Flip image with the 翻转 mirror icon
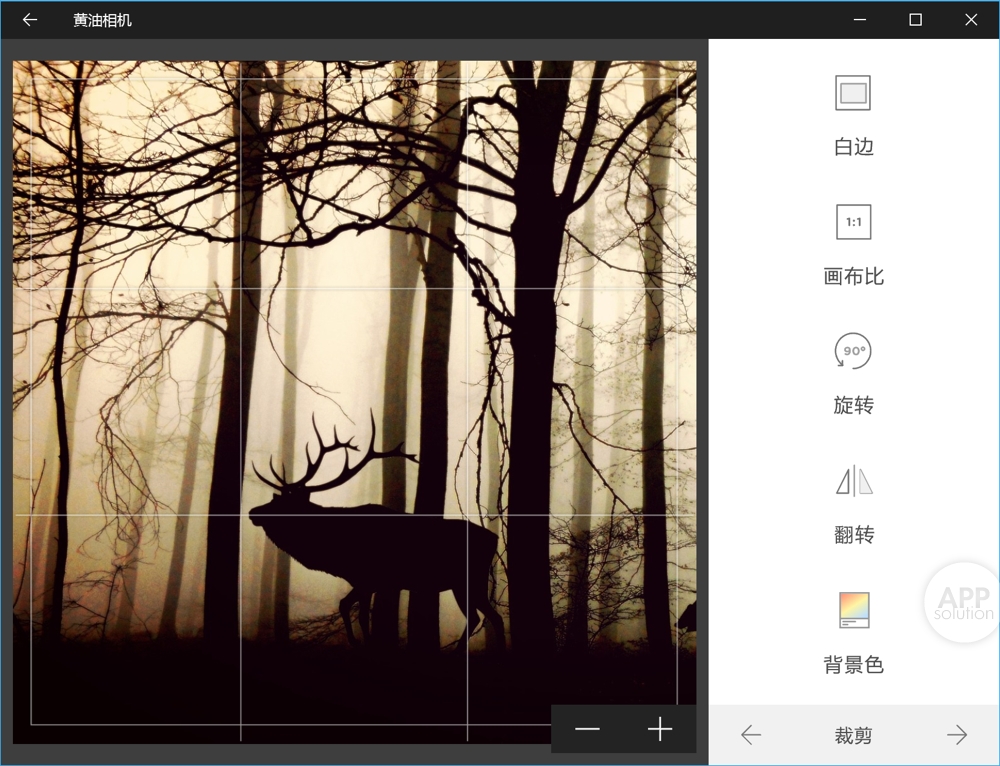The image size is (1000, 766). coord(854,481)
